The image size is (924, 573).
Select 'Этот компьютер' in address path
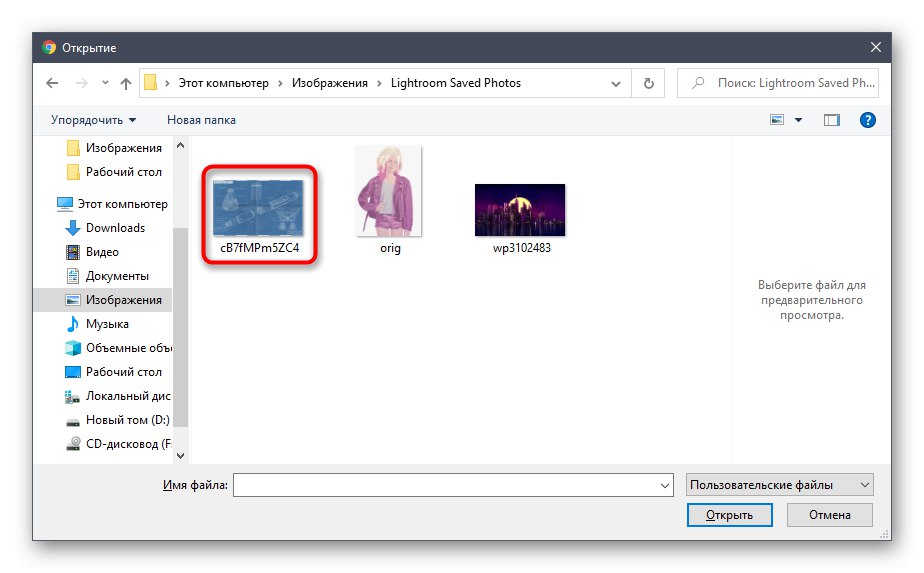click(223, 83)
